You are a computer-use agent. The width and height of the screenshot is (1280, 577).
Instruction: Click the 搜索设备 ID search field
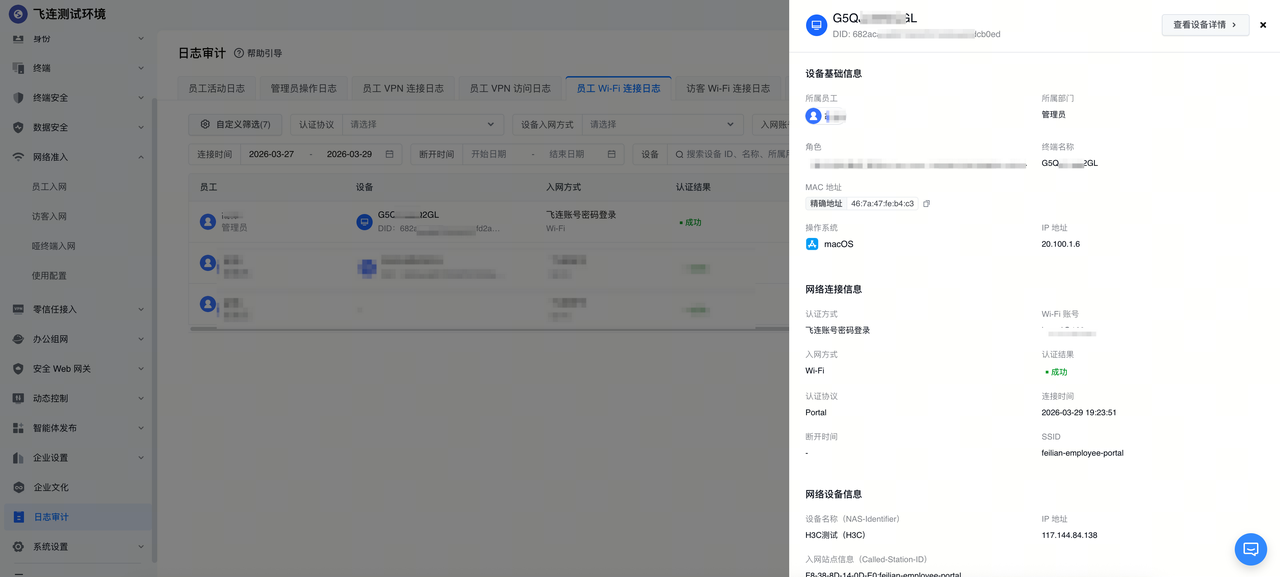click(x=730, y=154)
